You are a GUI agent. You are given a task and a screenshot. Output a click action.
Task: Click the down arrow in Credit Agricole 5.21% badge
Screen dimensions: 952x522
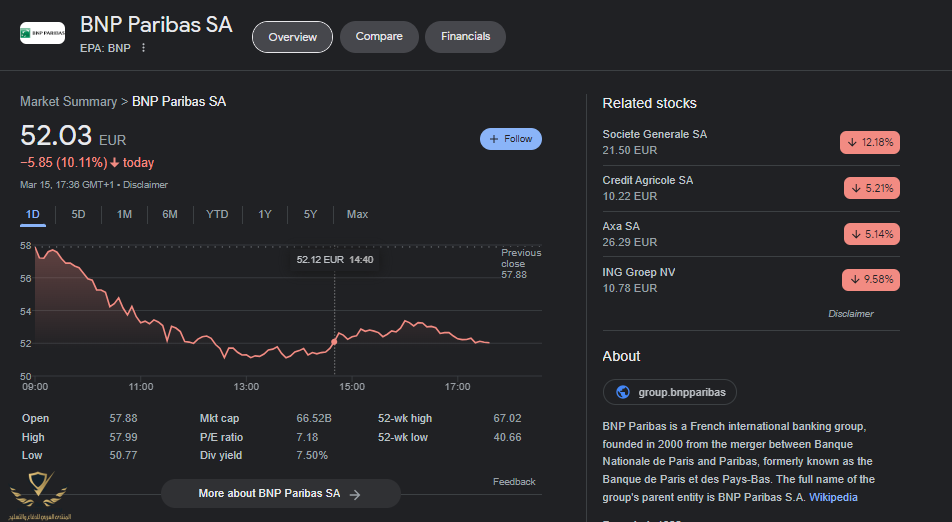(856, 188)
